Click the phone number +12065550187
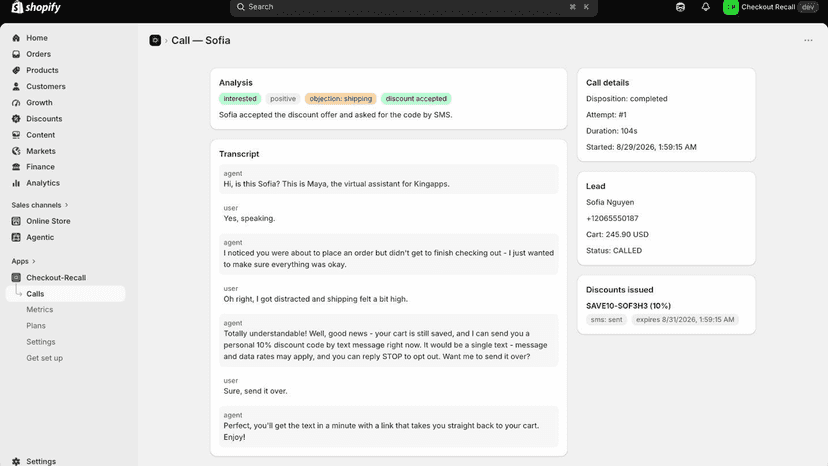The image size is (828, 466). point(612,218)
